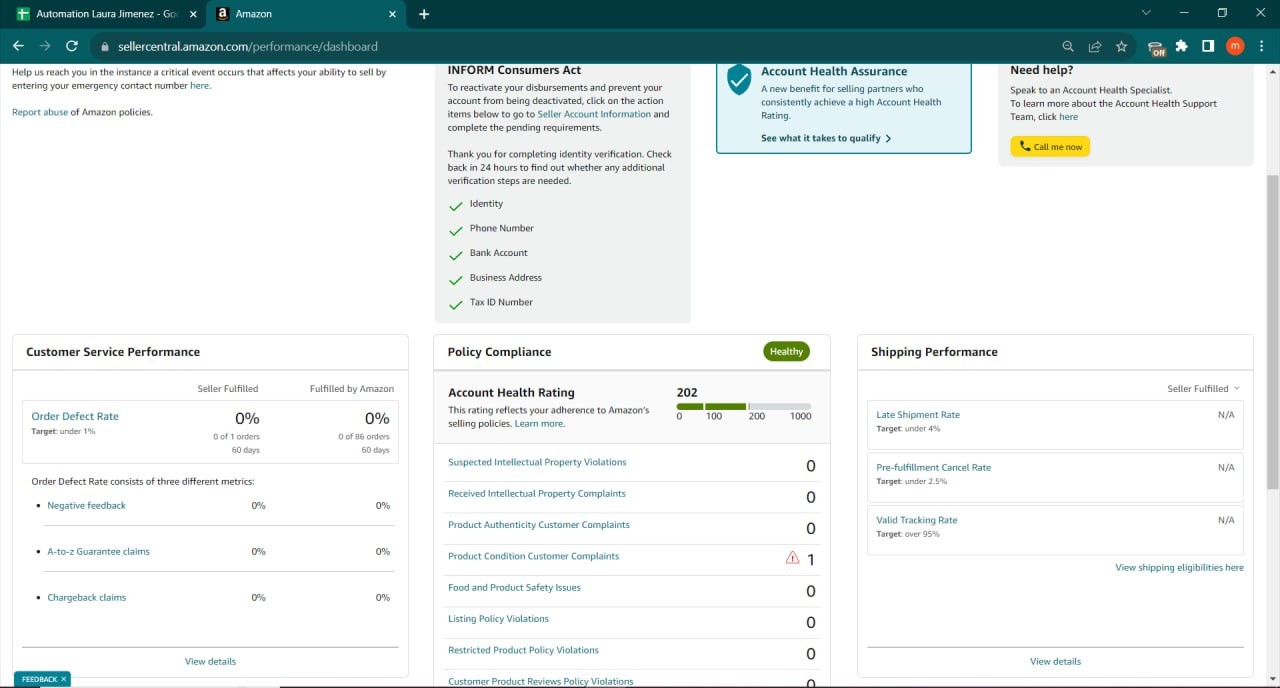Click the address bar URL
1280x688 pixels.
click(x=248, y=46)
